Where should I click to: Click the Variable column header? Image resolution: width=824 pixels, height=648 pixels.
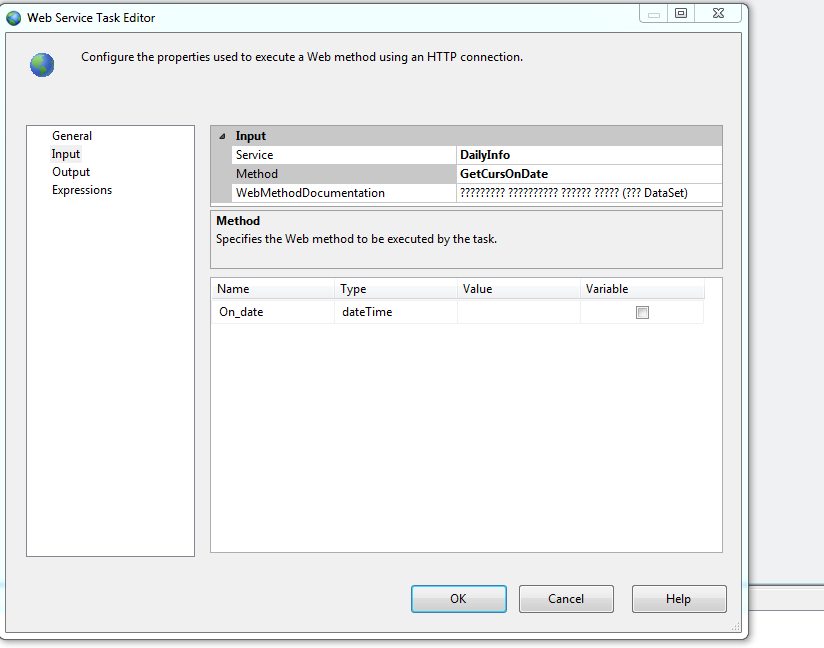coord(642,289)
